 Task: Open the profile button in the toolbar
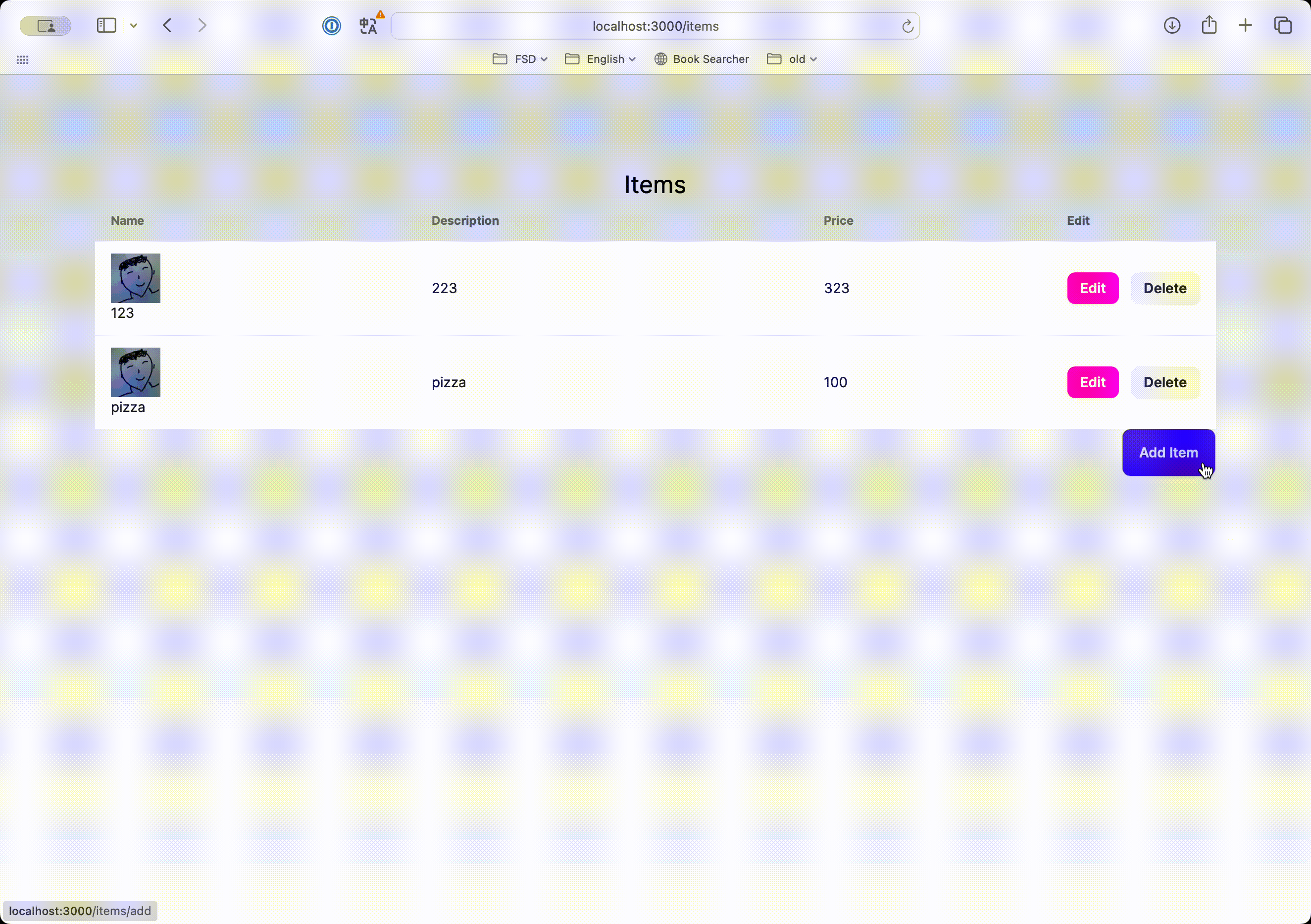click(46, 26)
